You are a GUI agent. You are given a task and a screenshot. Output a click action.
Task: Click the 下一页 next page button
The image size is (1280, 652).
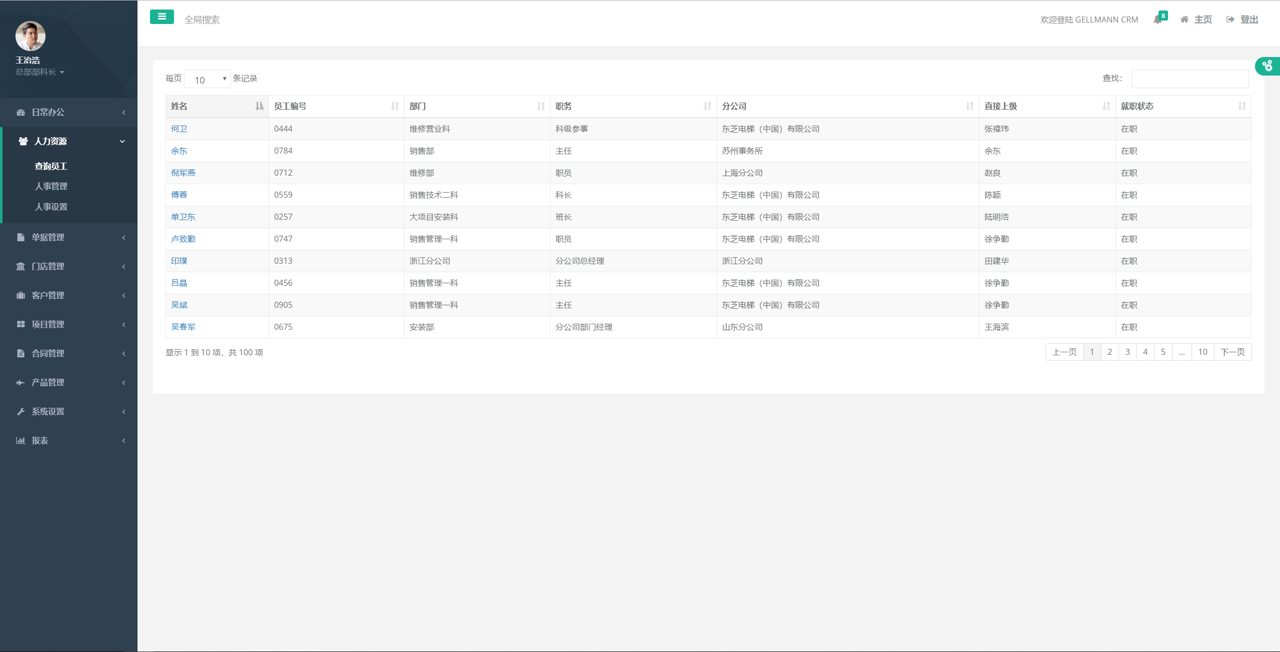(x=1232, y=352)
